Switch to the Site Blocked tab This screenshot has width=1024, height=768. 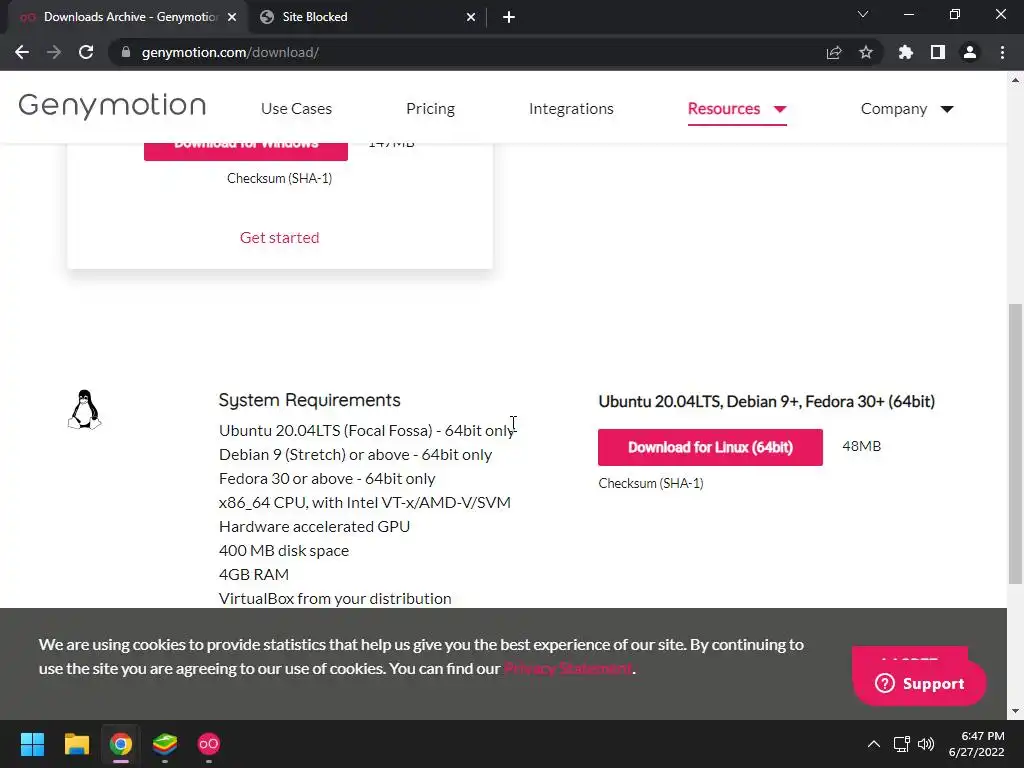(x=368, y=17)
